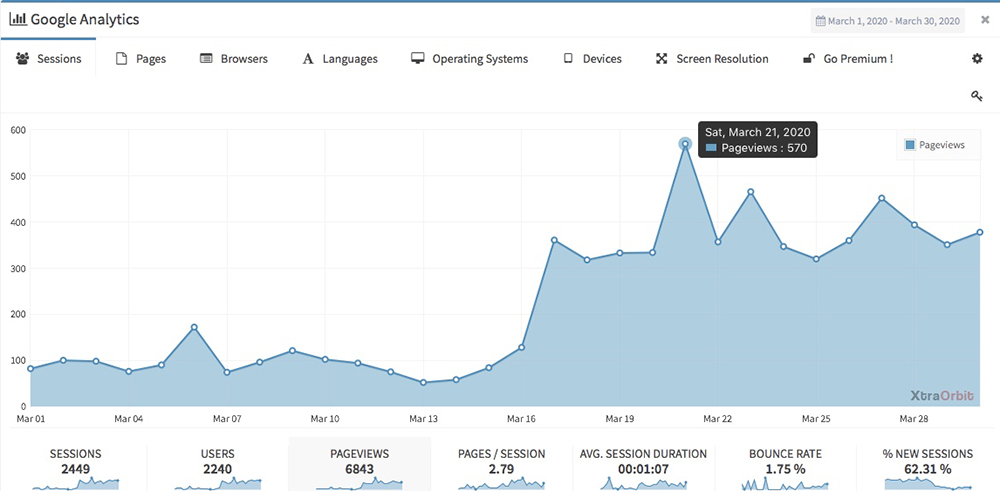Click the sparkline under BOUNCE RATE
This screenshot has height=491, width=1000.
point(785,483)
